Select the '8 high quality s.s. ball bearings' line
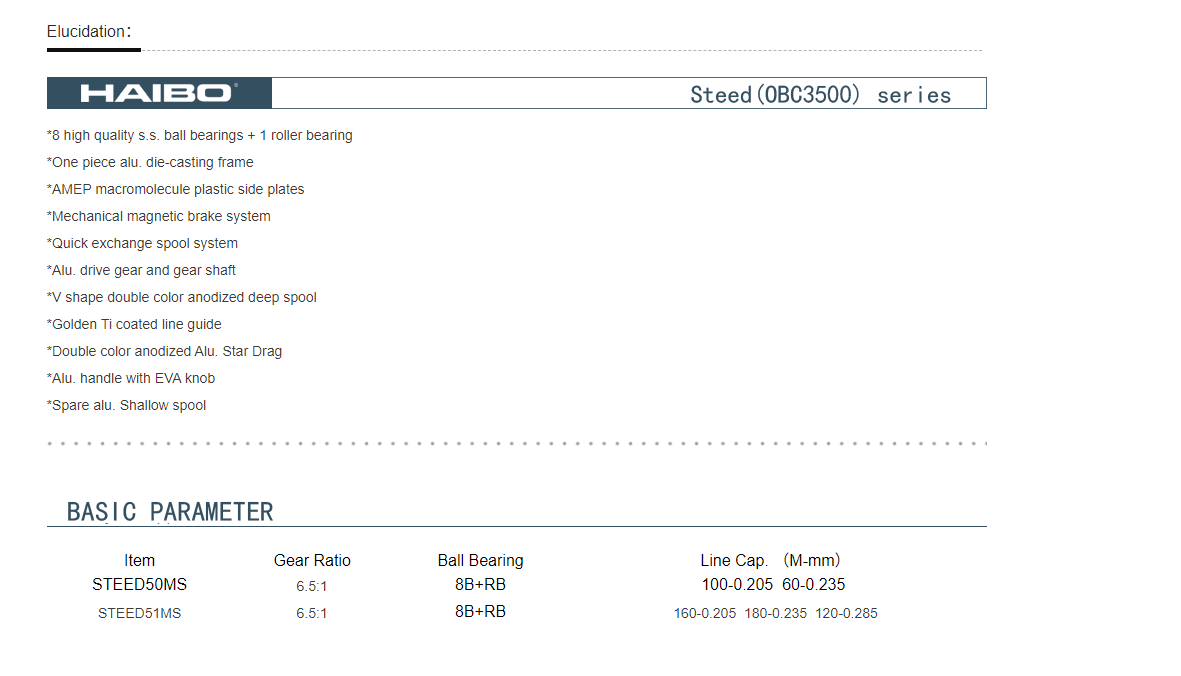The image size is (1181, 676). (x=200, y=136)
